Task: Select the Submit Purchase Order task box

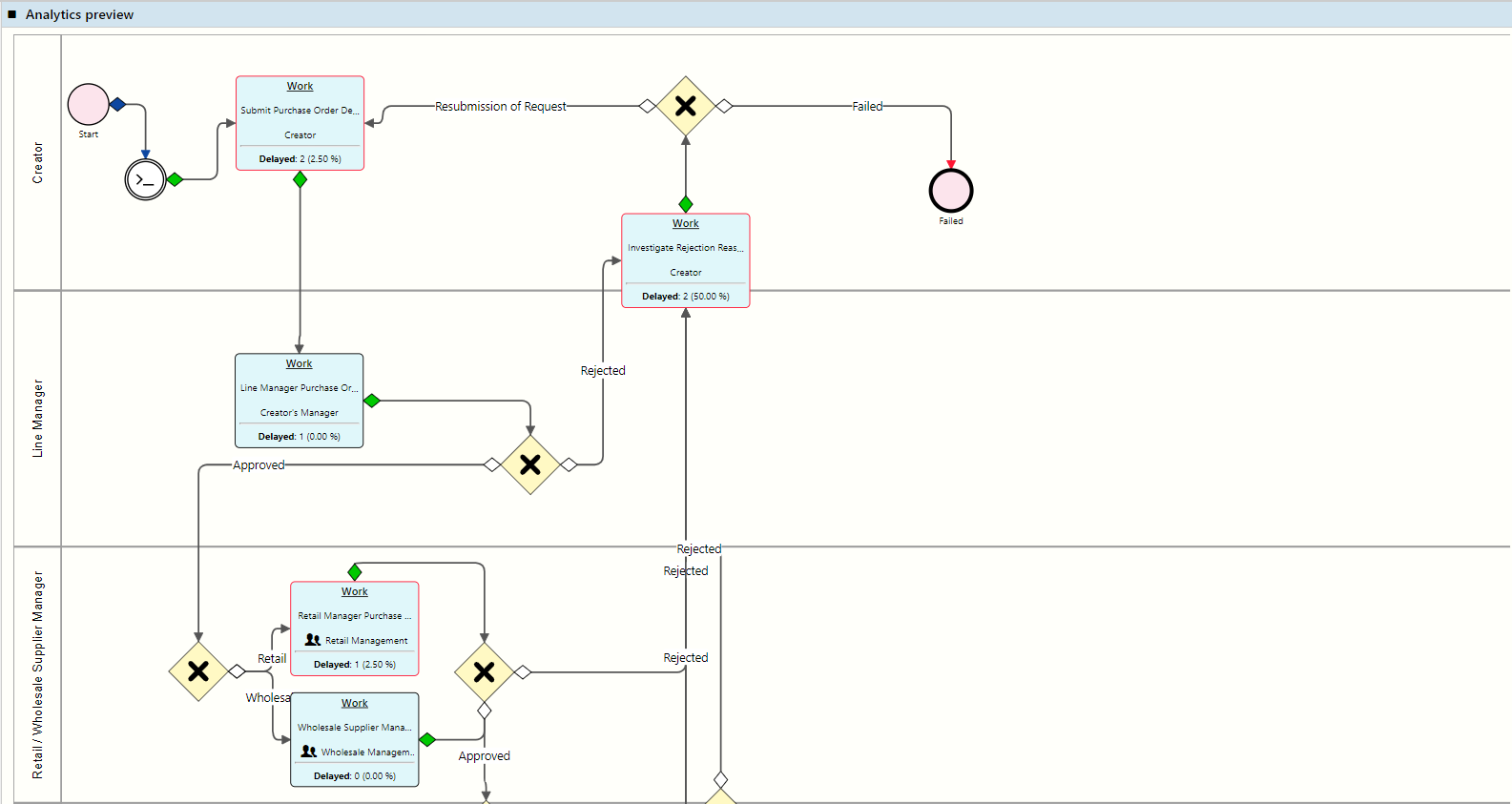Action: [x=300, y=123]
